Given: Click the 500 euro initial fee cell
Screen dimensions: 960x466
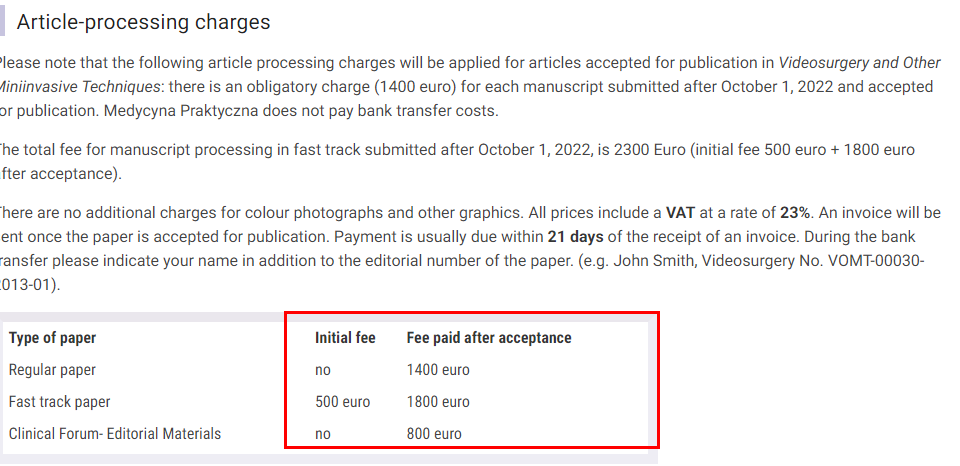Looking at the screenshot, I should (343, 402).
